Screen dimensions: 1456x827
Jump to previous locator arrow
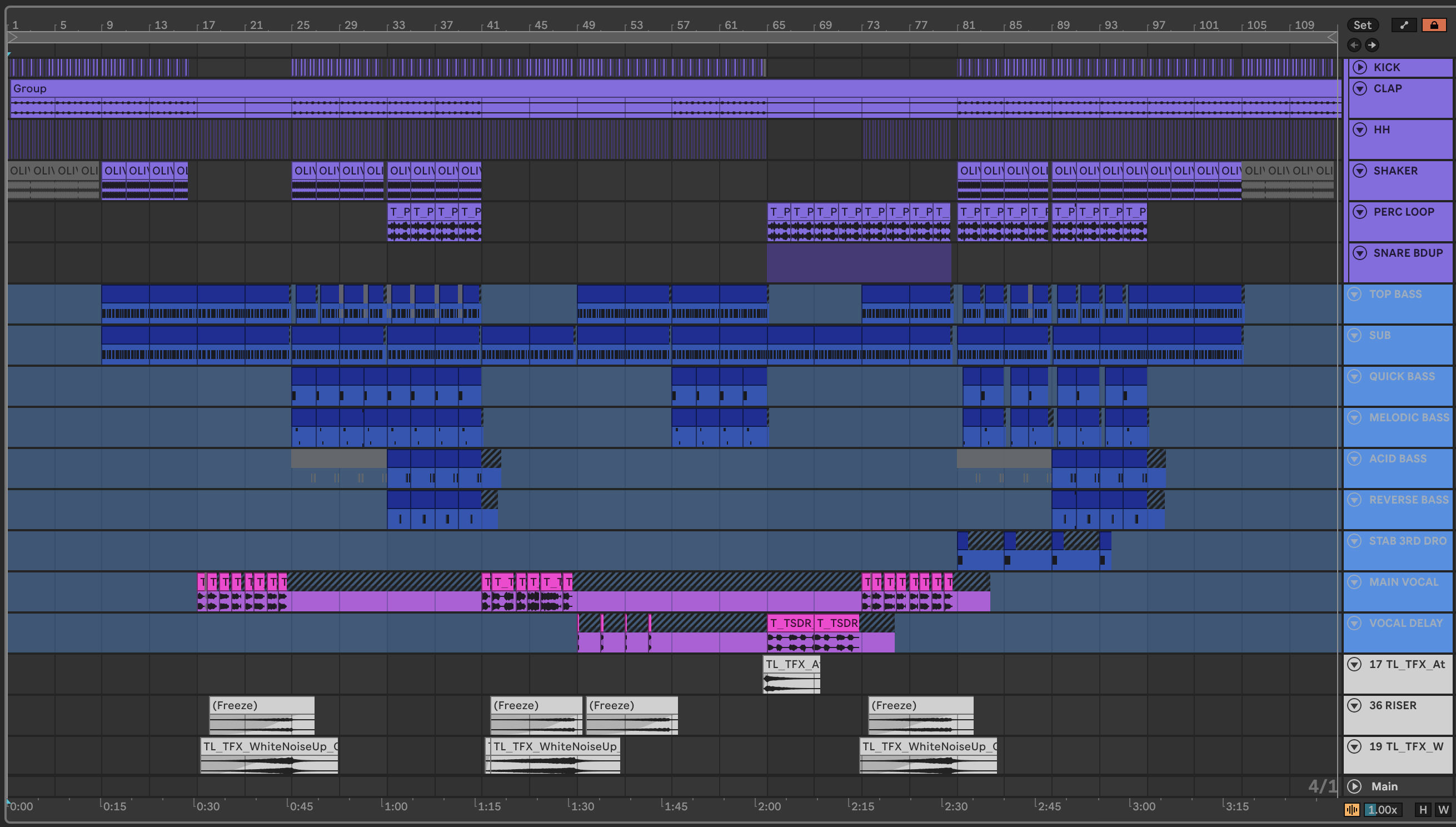point(1354,45)
